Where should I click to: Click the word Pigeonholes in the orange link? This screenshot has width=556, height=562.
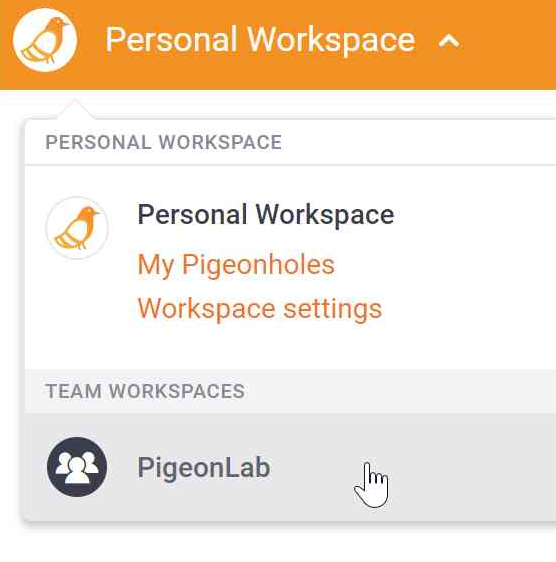(258, 265)
